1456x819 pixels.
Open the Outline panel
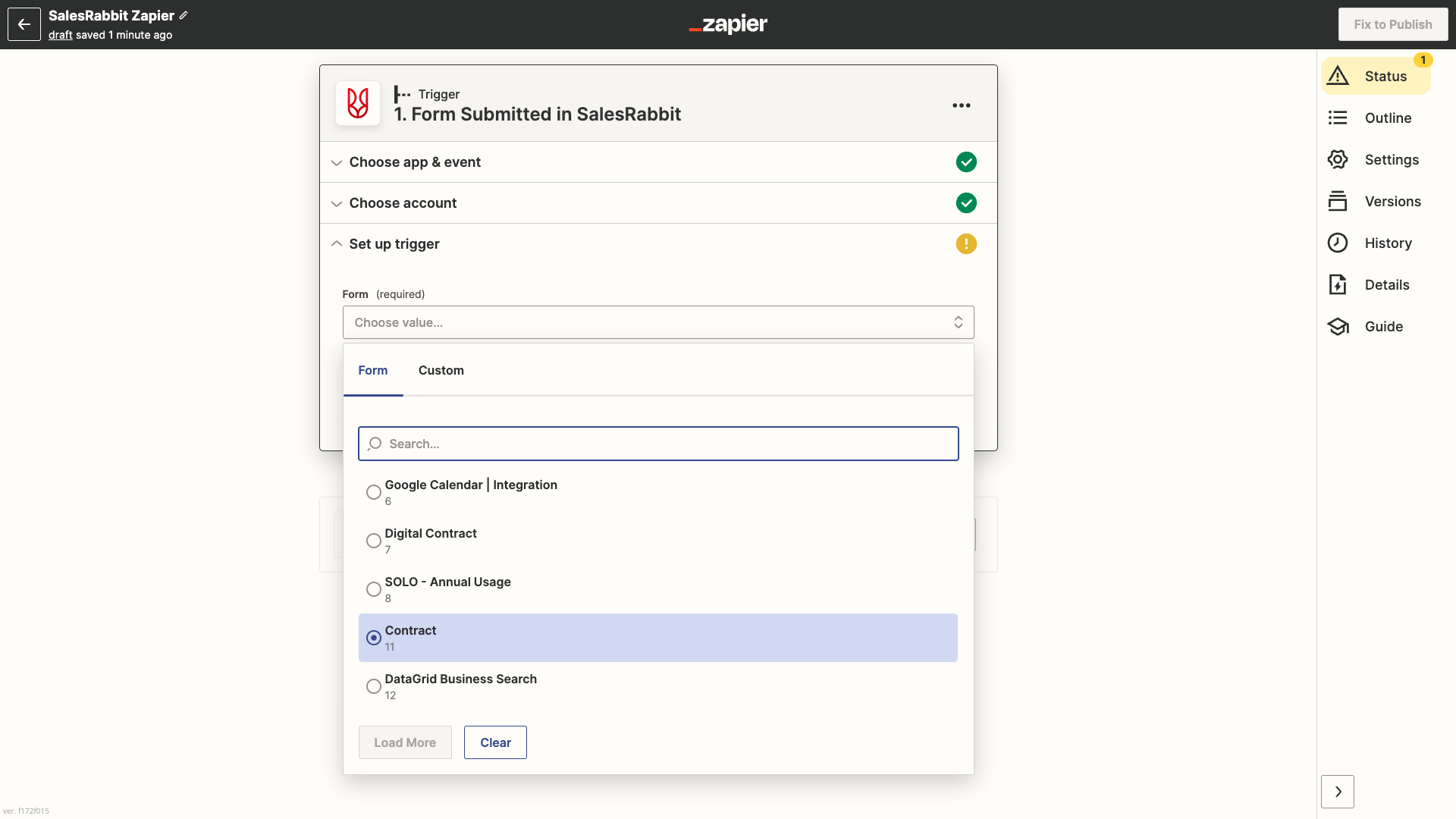coord(1376,118)
